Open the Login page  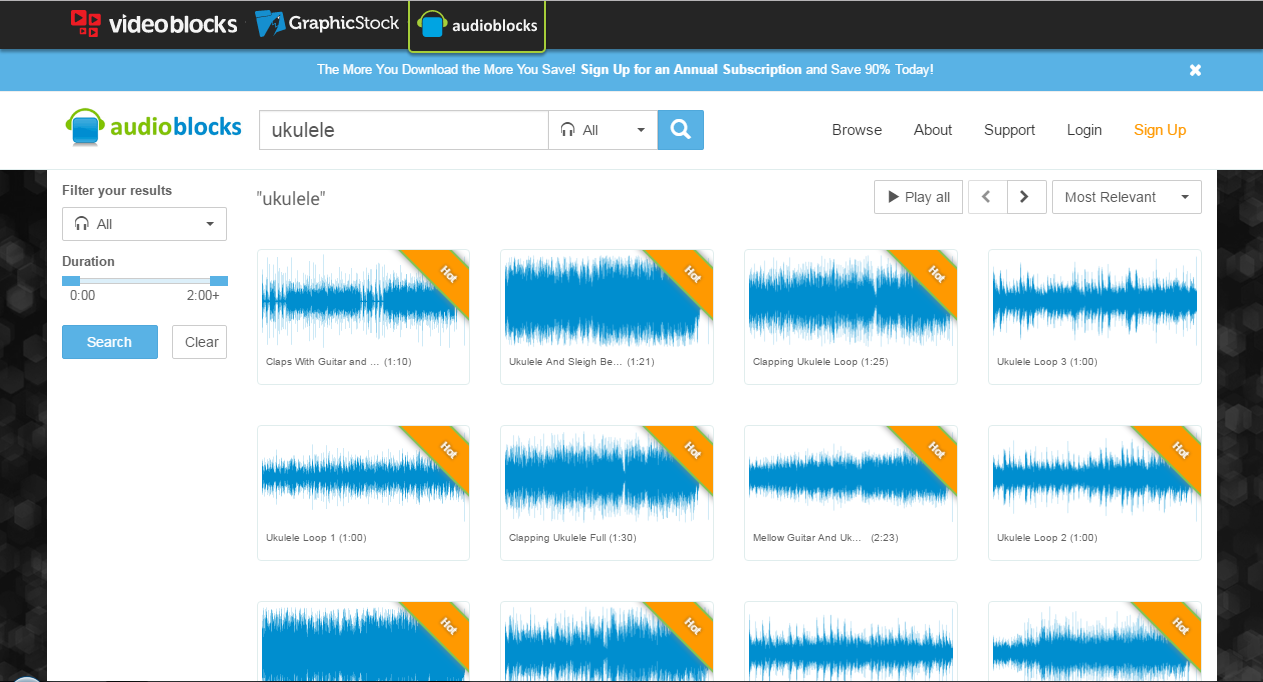click(x=1084, y=130)
